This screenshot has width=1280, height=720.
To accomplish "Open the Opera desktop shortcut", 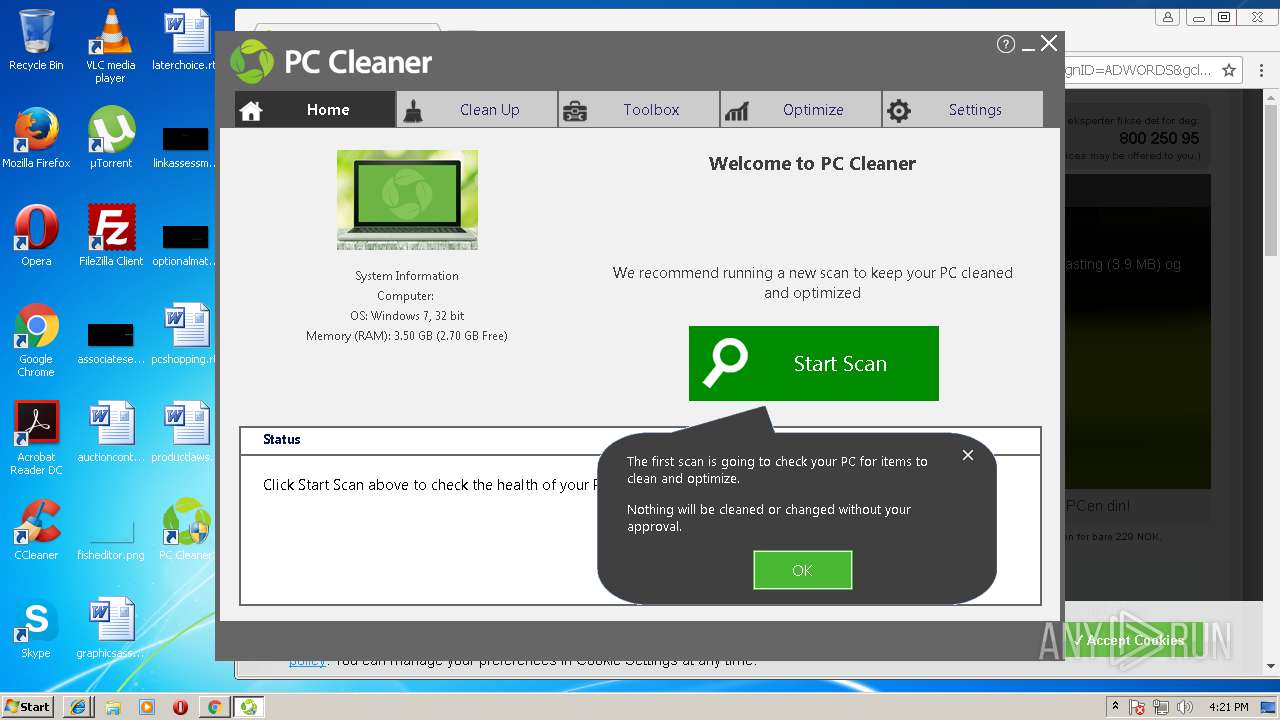I will pos(36,236).
